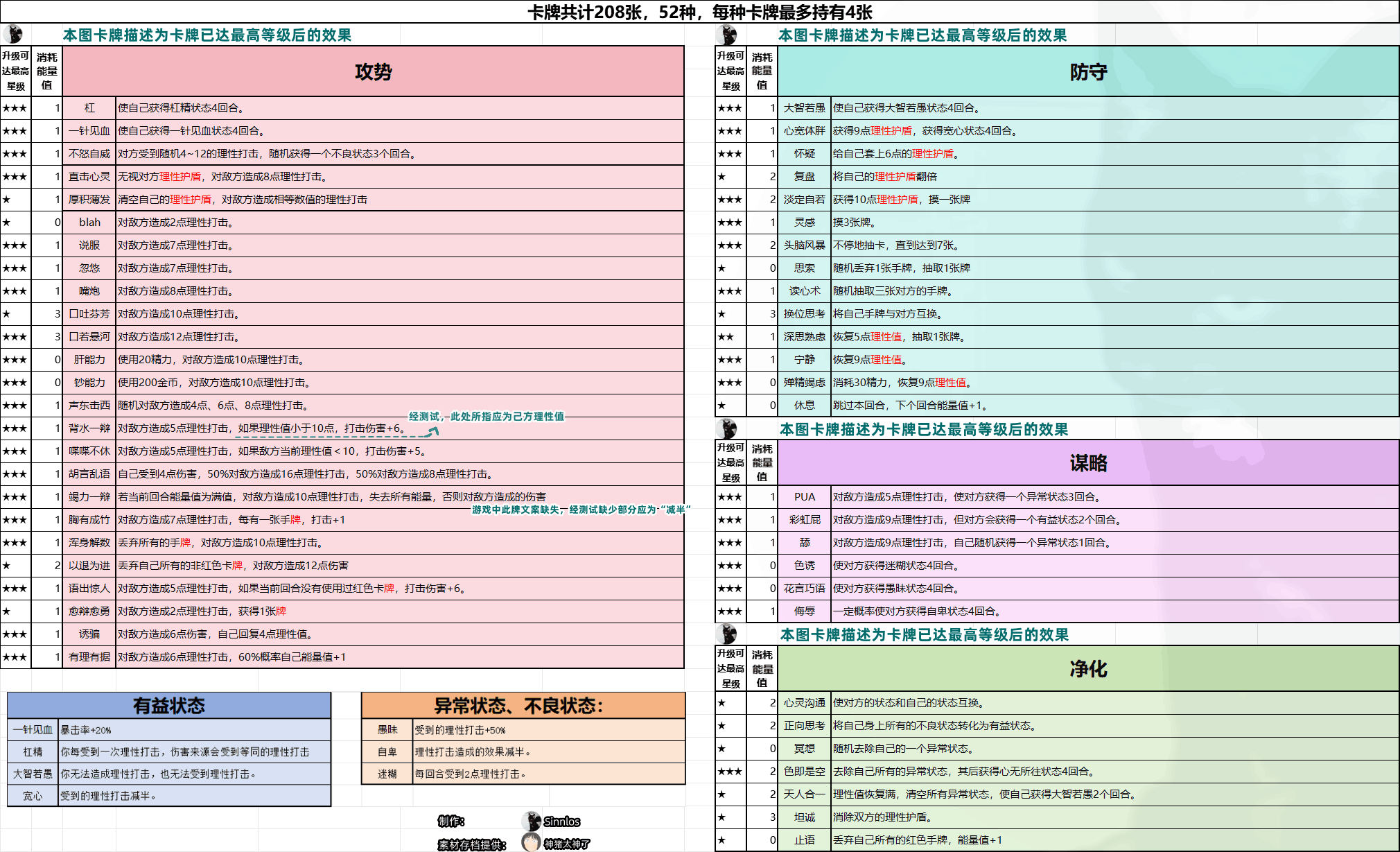Click the 神猪太神了 avatar icon
Screen dimensions: 1400x852
point(531,843)
